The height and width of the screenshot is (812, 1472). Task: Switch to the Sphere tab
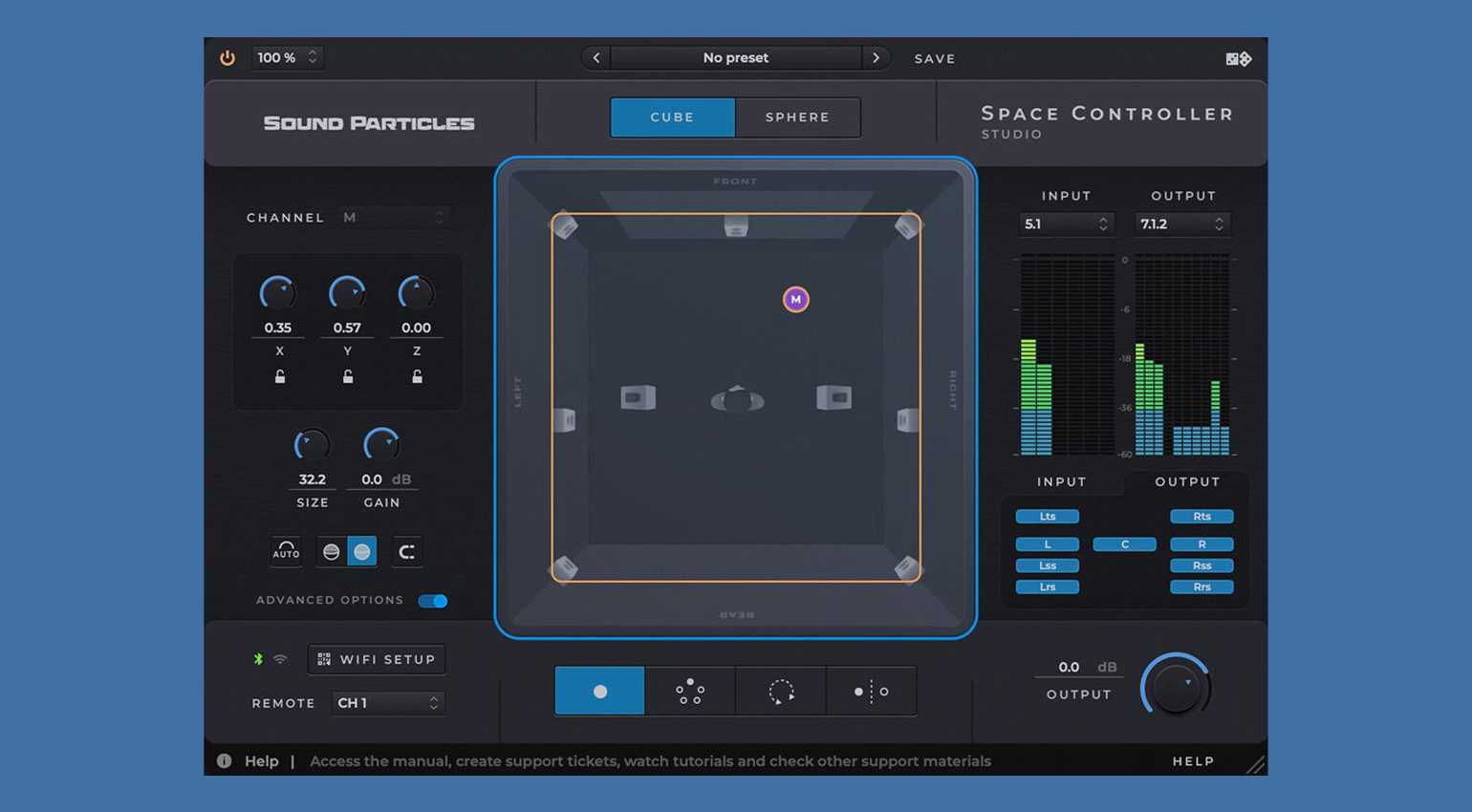[797, 118]
